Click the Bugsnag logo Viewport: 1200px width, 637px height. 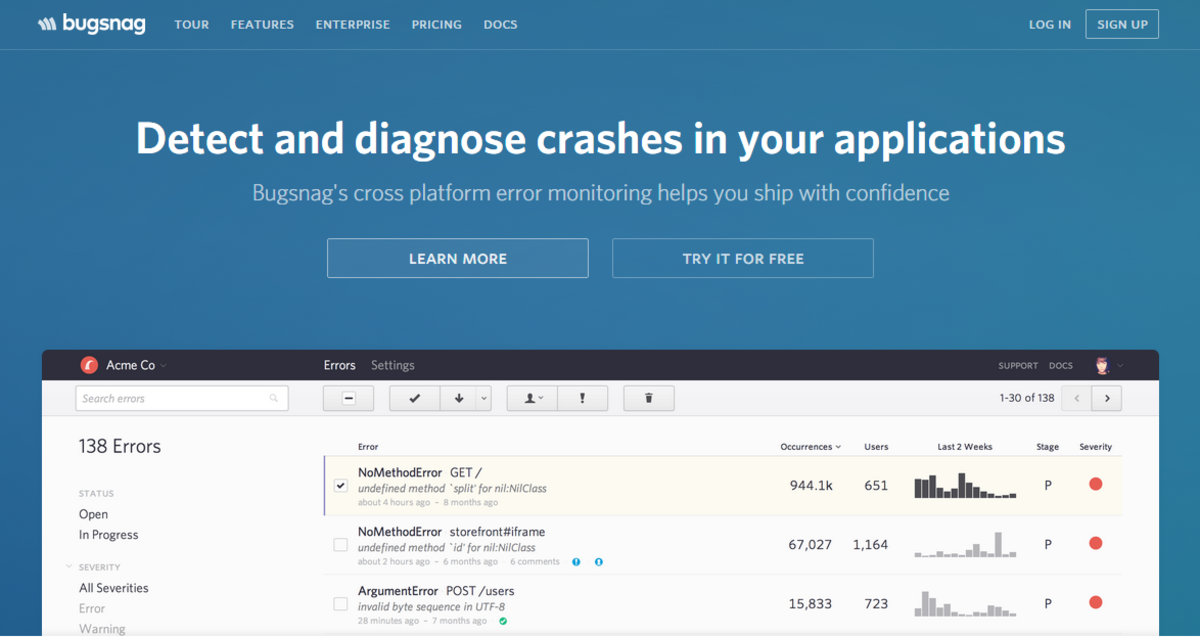(x=92, y=24)
